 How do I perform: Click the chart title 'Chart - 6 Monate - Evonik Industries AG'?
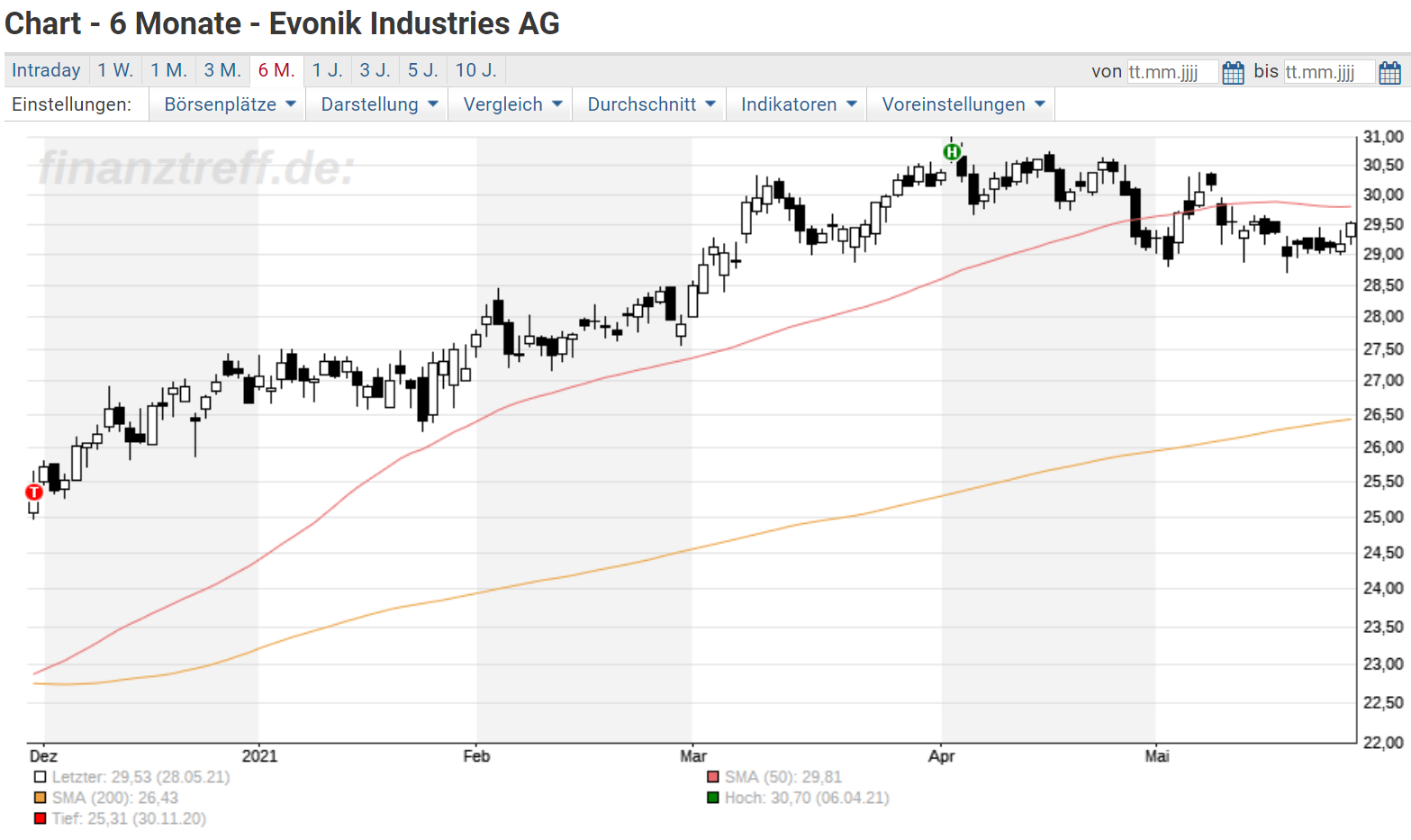282,23
